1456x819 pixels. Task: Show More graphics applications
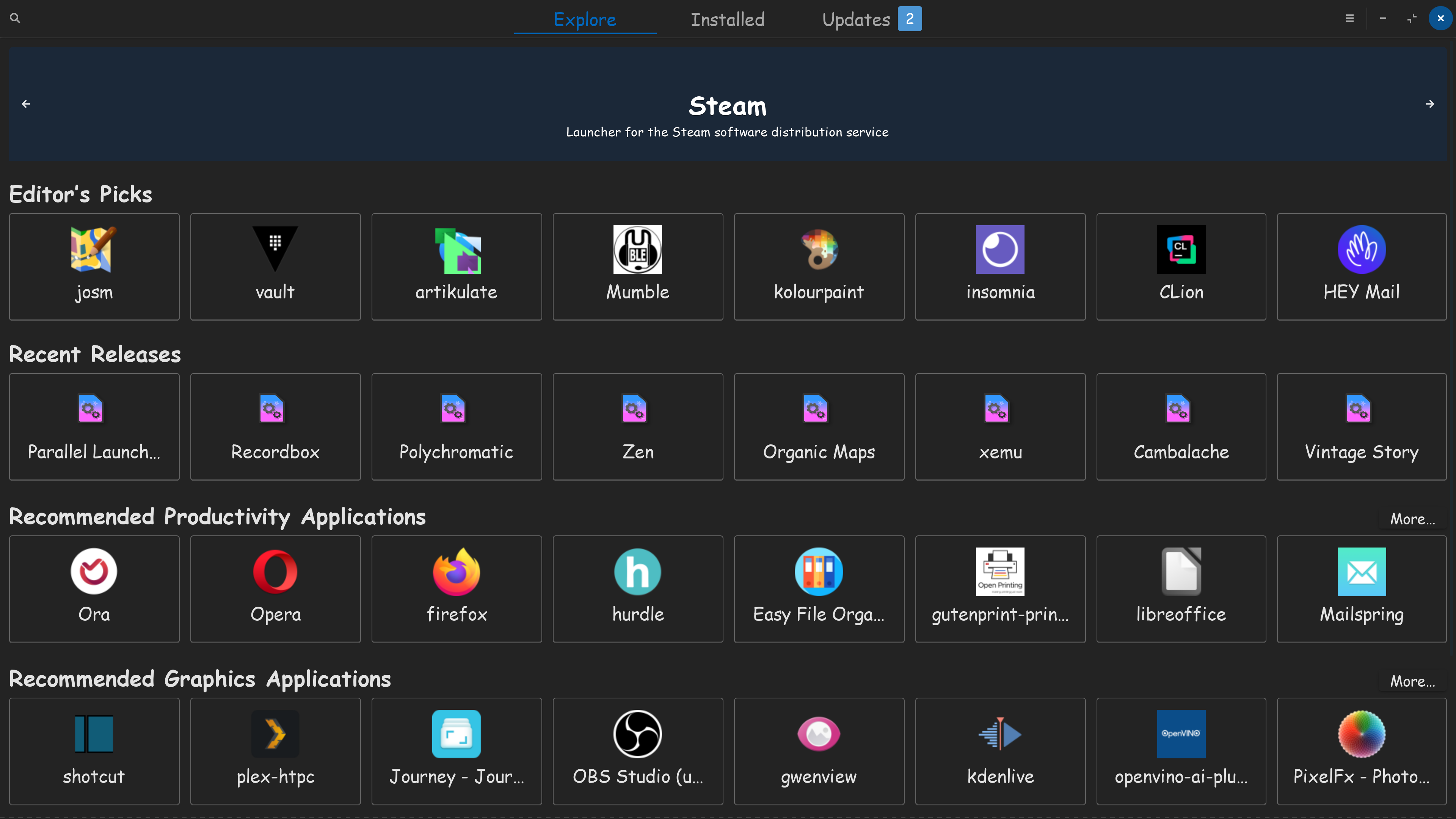1412,681
